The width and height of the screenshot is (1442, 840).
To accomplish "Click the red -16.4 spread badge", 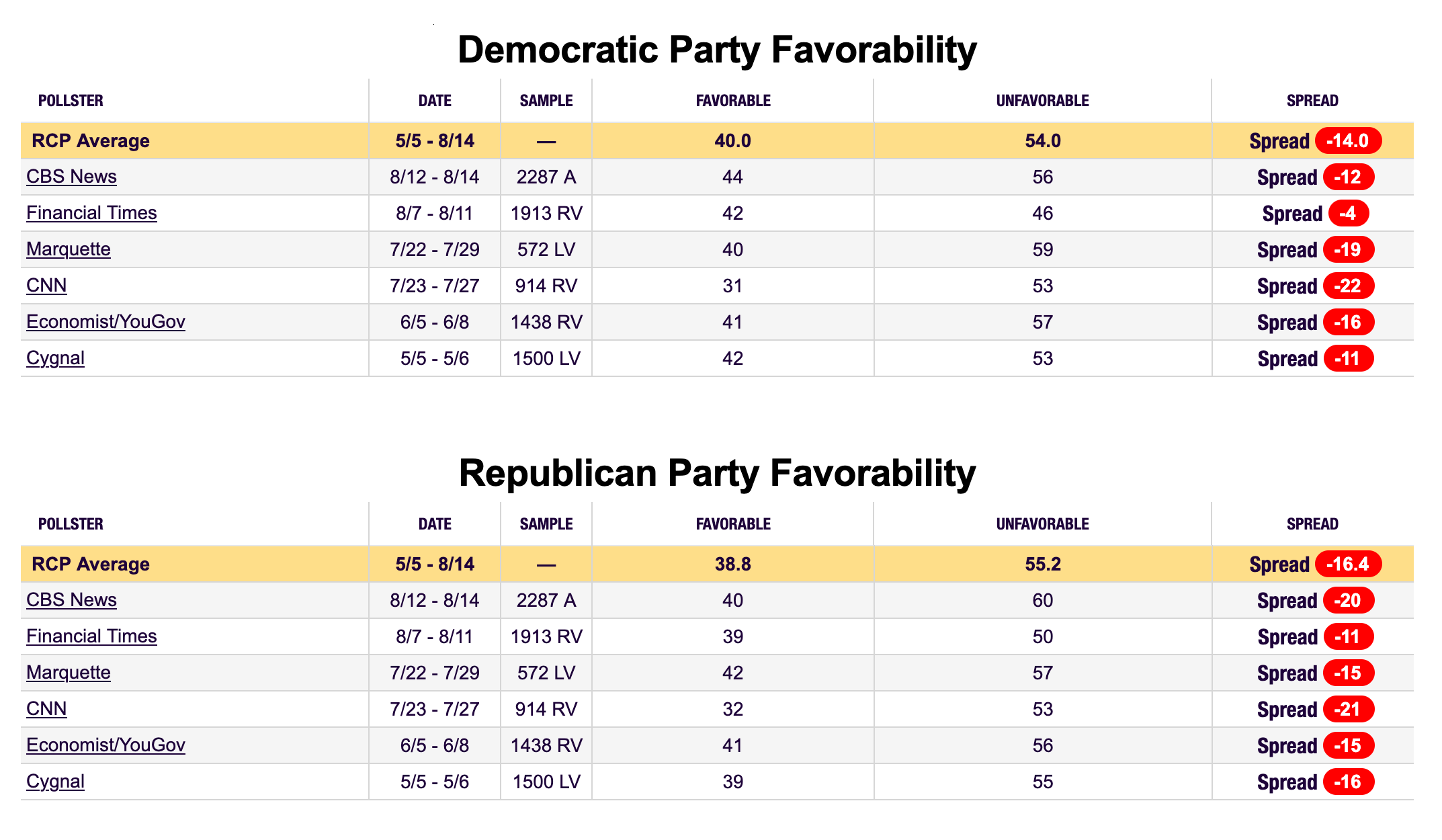I will pyautogui.click(x=1348, y=564).
